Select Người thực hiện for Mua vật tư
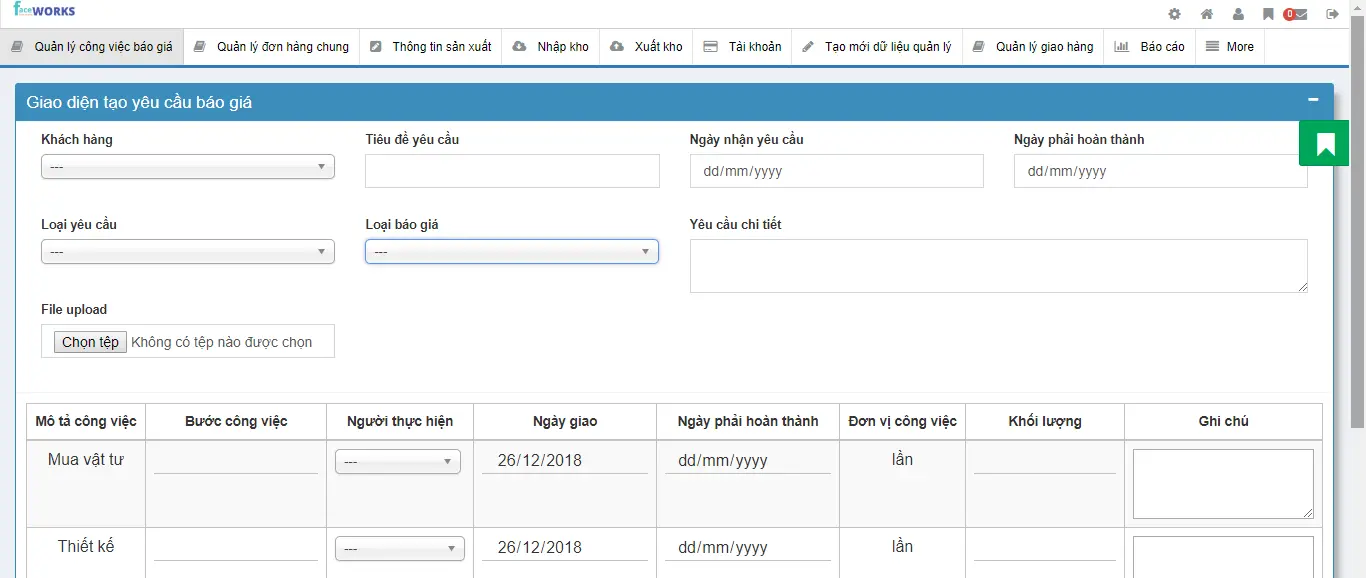Image resolution: width=1366 pixels, height=578 pixels. [x=398, y=462]
